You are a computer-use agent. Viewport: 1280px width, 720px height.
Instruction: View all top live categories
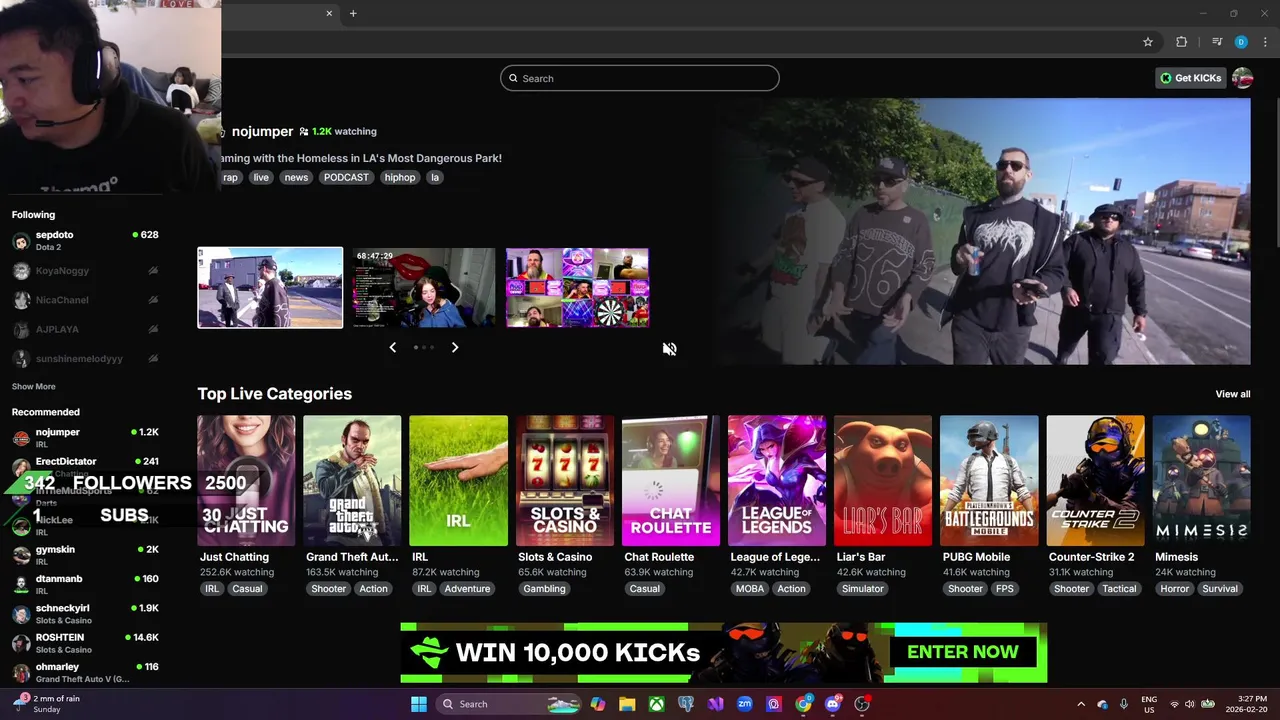1232,394
